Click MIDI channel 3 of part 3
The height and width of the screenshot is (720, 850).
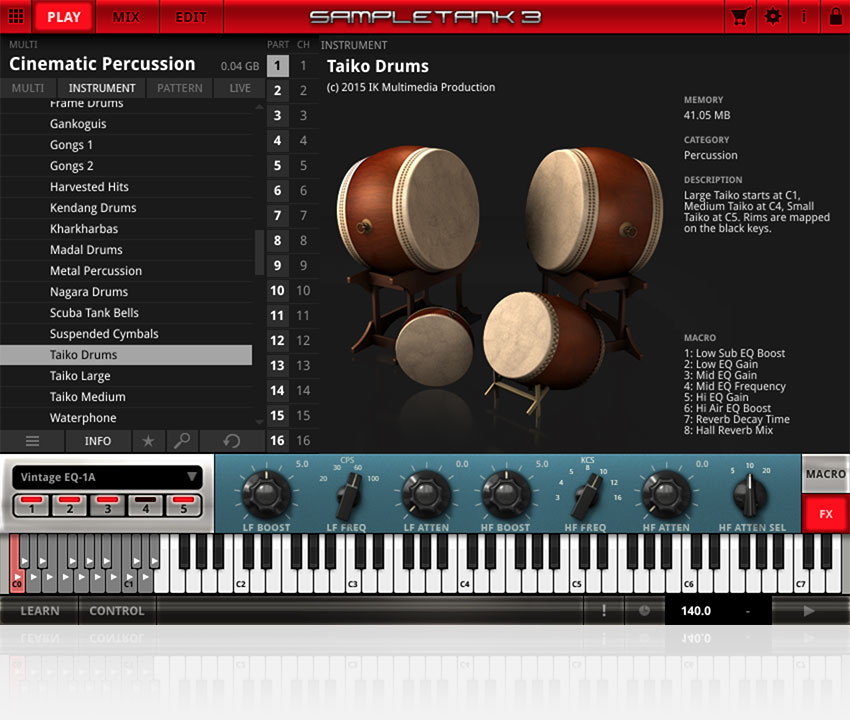[x=303, y=115]
